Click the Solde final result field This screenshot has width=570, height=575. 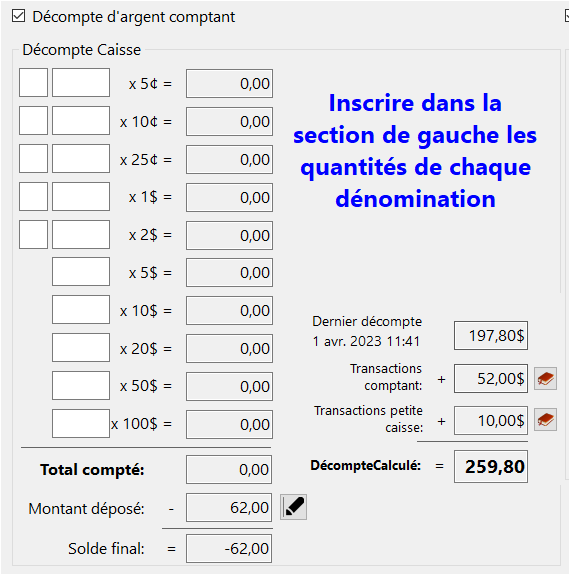point(229,549)
